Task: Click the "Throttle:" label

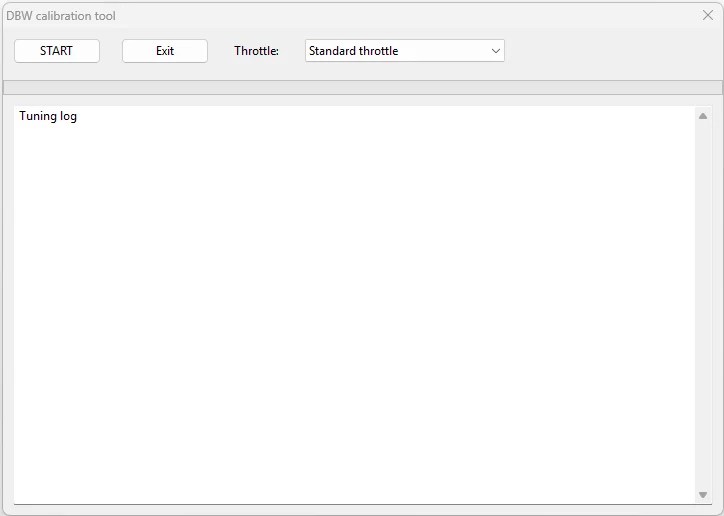Action: pos(256,51)
